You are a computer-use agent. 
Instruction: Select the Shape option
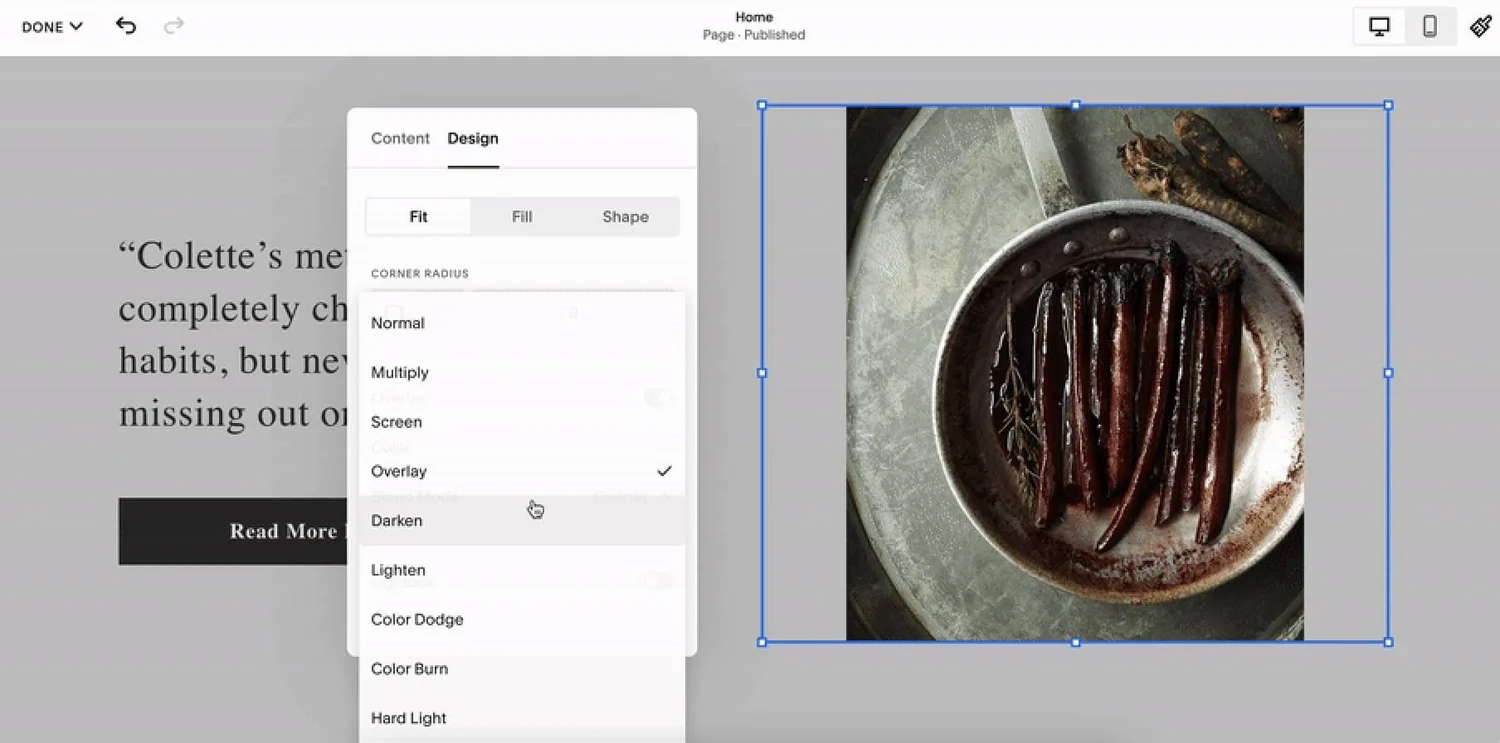624,216
